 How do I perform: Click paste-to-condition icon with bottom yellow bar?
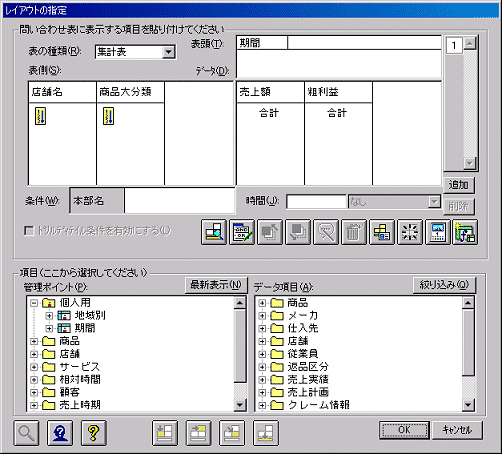click(266, 433)
